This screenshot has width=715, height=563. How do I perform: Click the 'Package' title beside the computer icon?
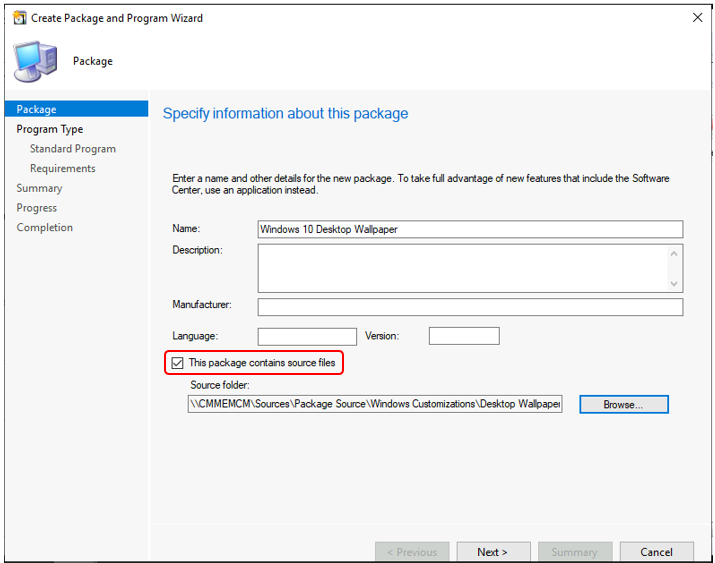(x=93, y=61)
